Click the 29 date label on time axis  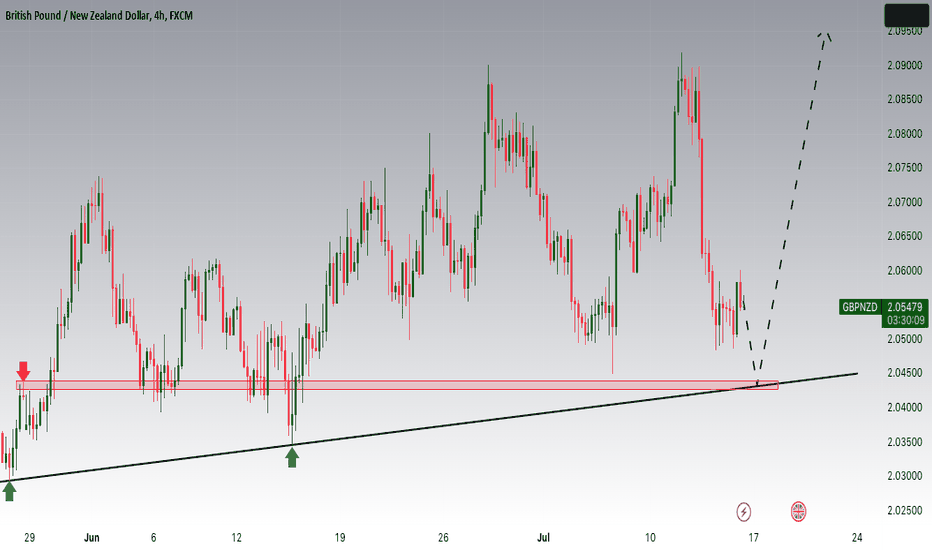[30, 538]
